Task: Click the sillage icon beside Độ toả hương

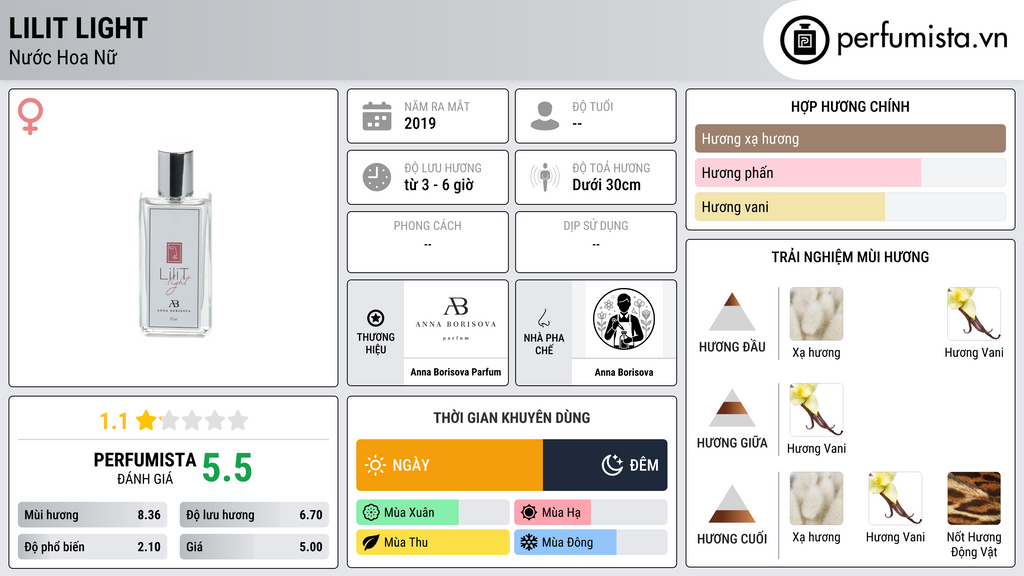Action: pos(545,177)
